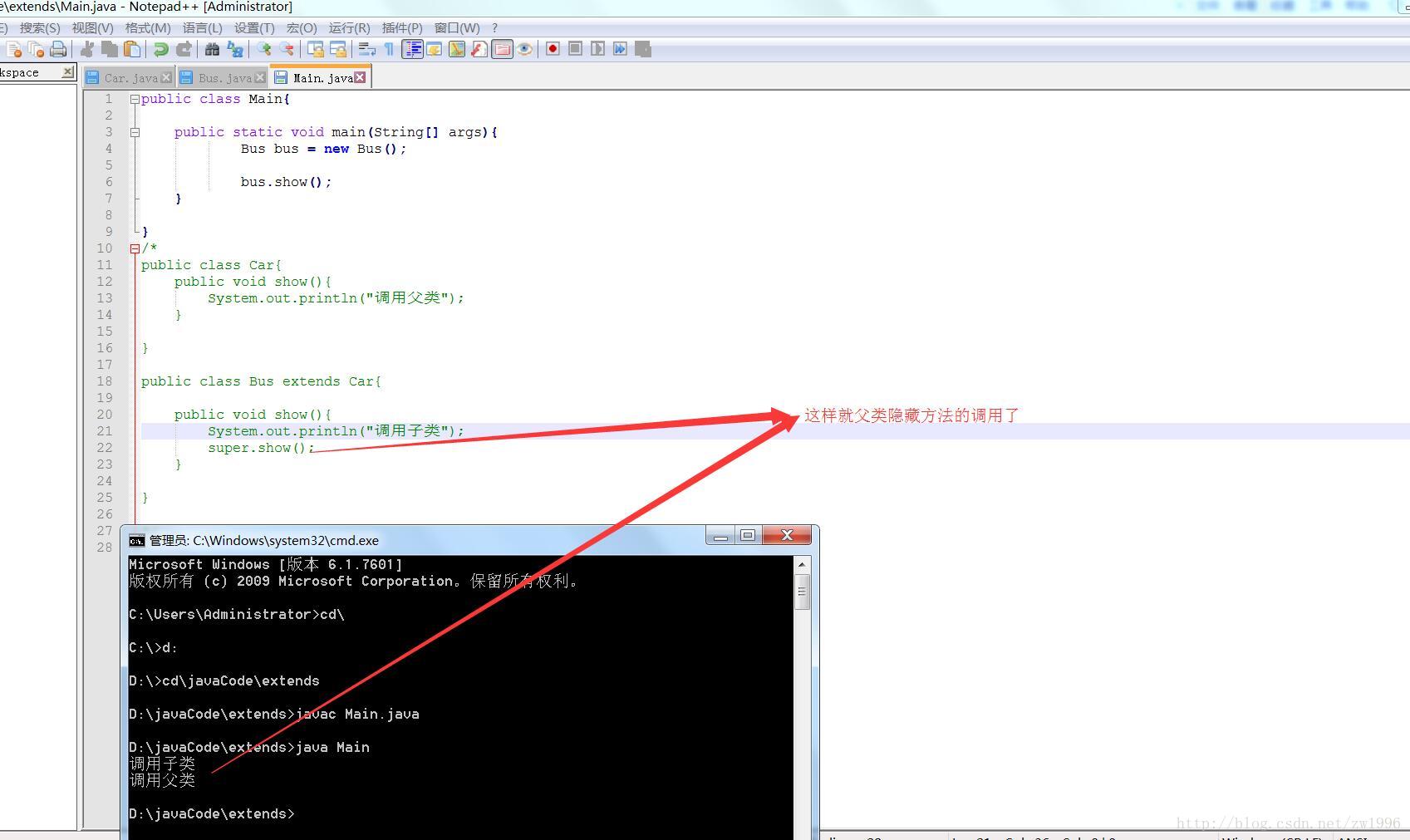Click the Paste clipboard icon
This screenshot has height=840, width=1410.
131,49
